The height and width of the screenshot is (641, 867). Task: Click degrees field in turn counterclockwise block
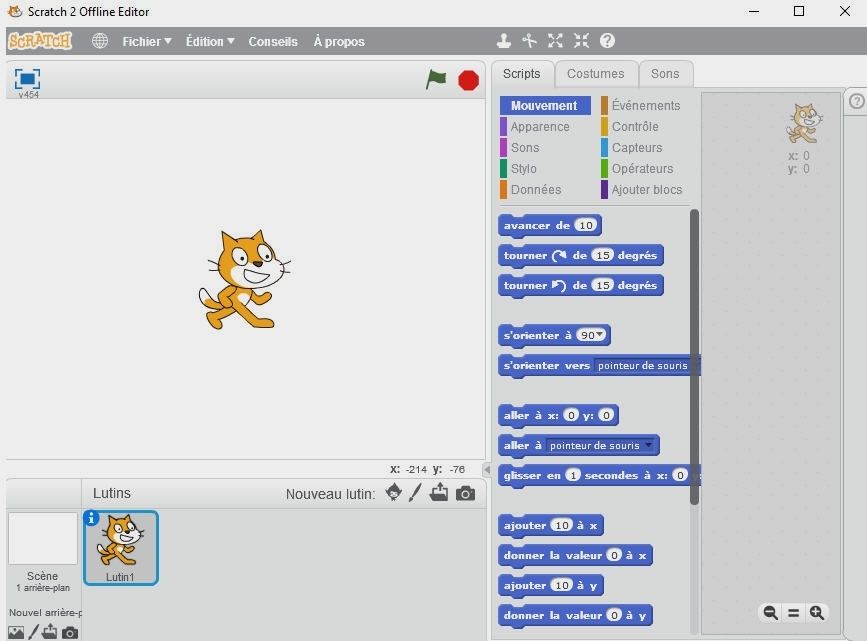(x=603, y=285)
